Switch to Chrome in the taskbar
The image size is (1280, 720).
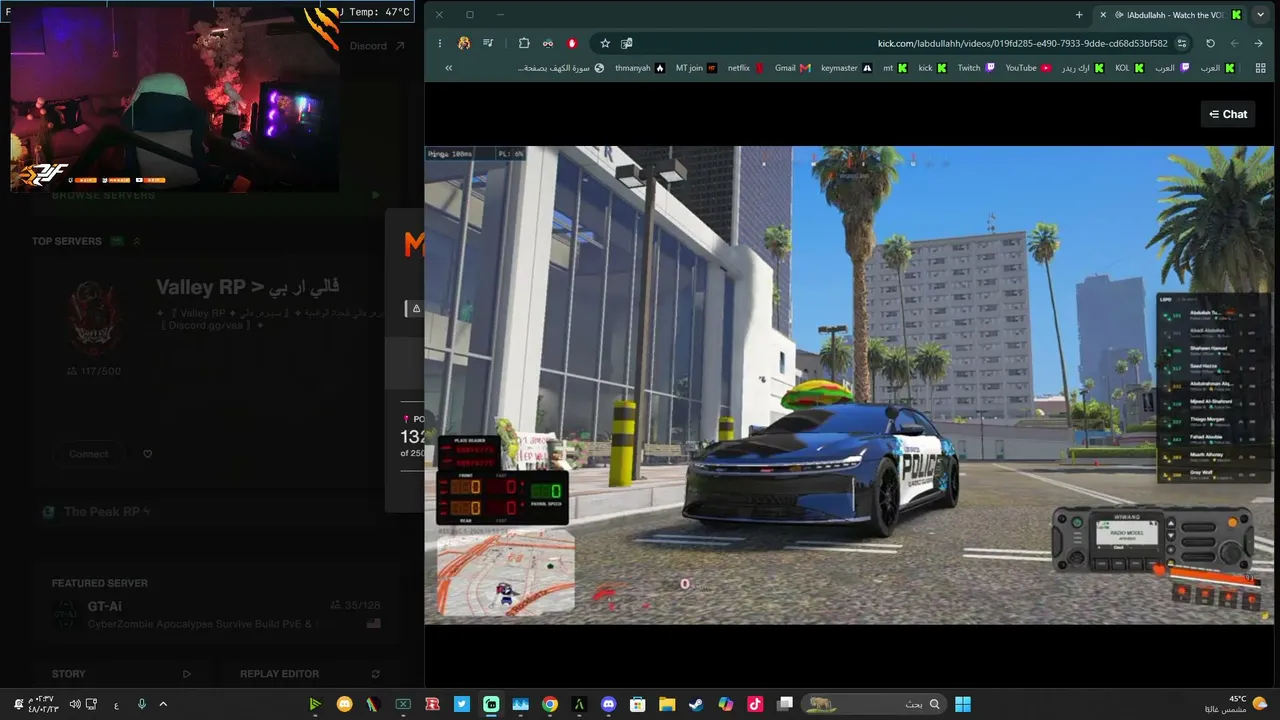[550, 704]
